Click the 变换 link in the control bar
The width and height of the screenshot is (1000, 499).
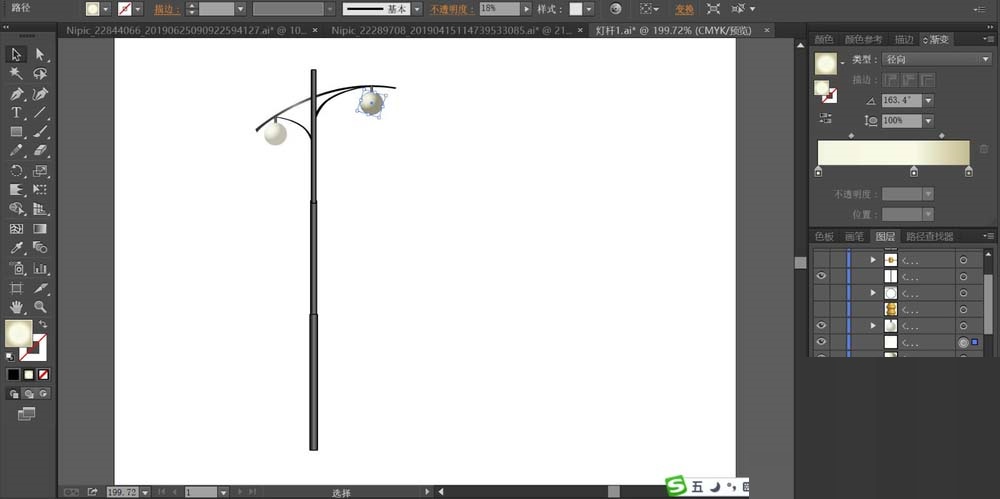point(684,9)
